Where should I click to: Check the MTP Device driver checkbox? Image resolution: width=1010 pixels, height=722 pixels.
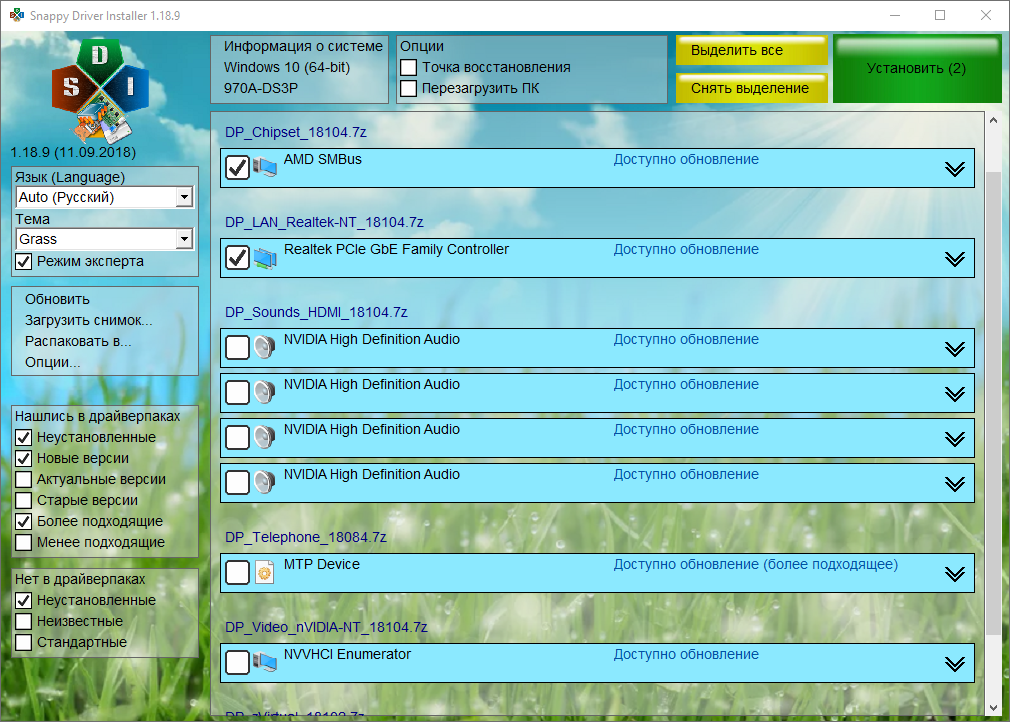tap(238, 573)
